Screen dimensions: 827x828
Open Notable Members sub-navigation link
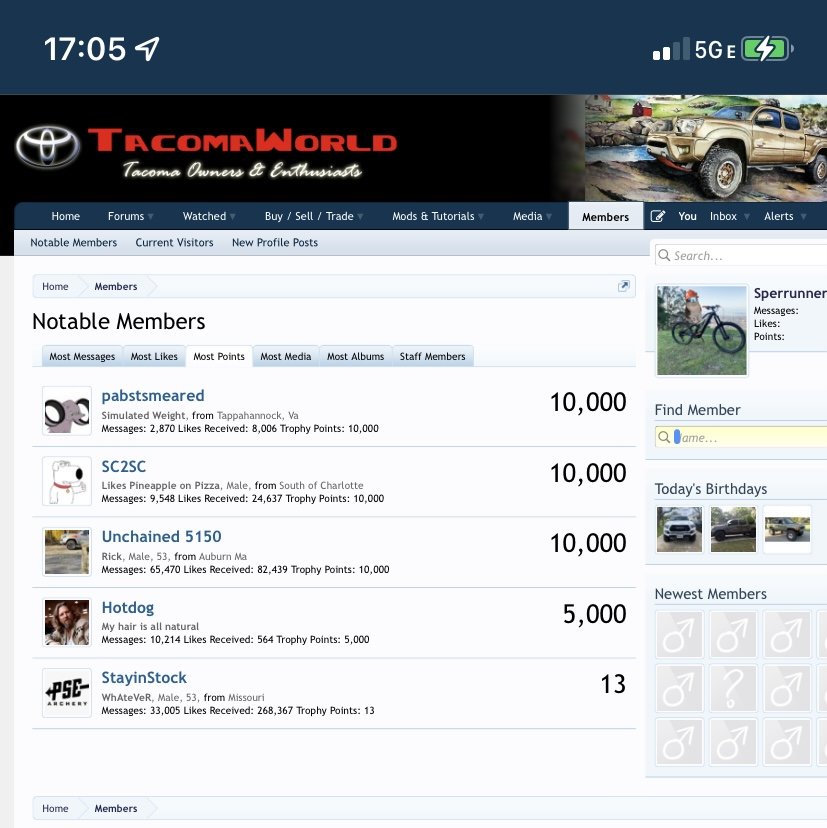[73, 242]
